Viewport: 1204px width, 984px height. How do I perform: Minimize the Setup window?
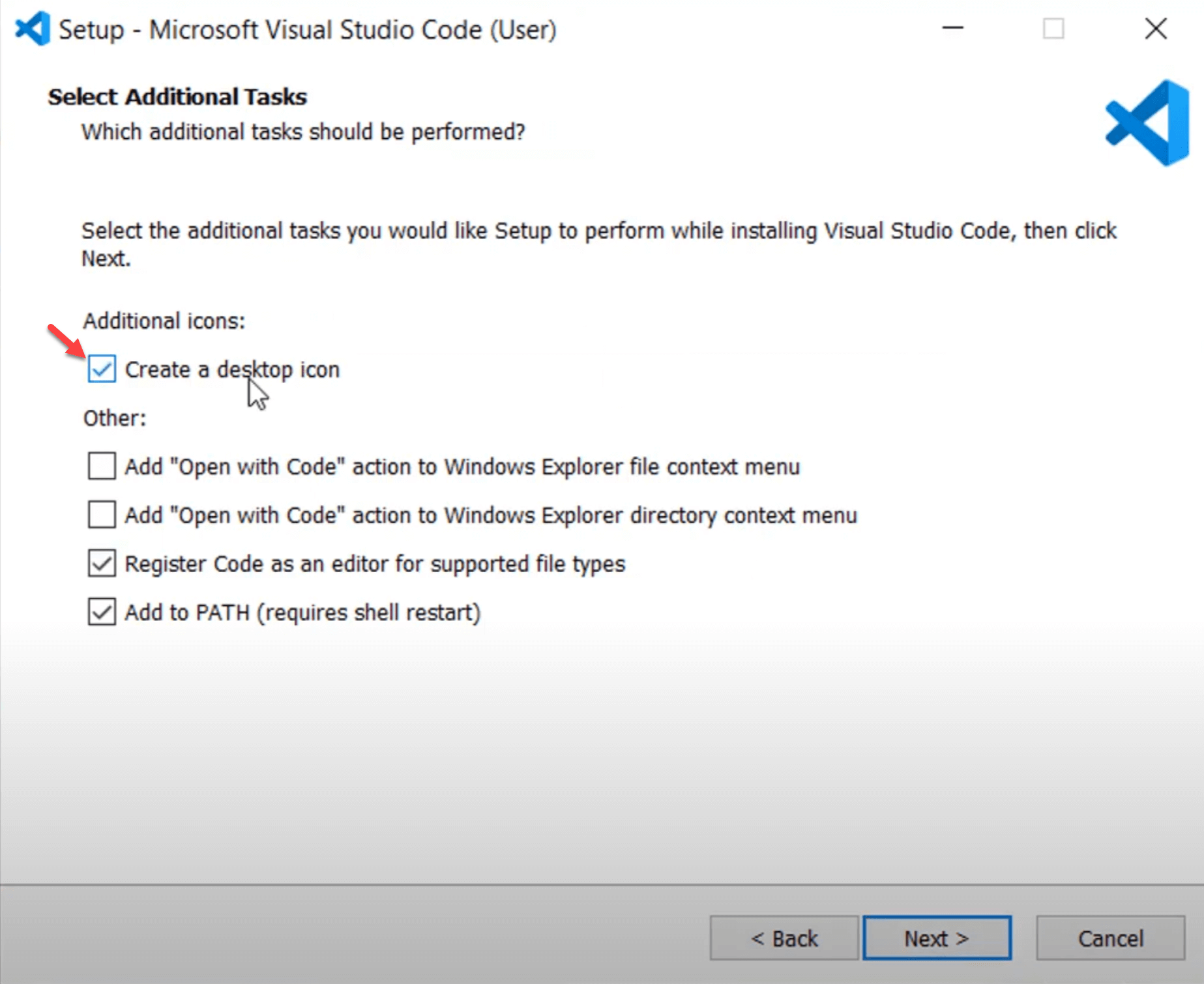(x=952, y=29)
